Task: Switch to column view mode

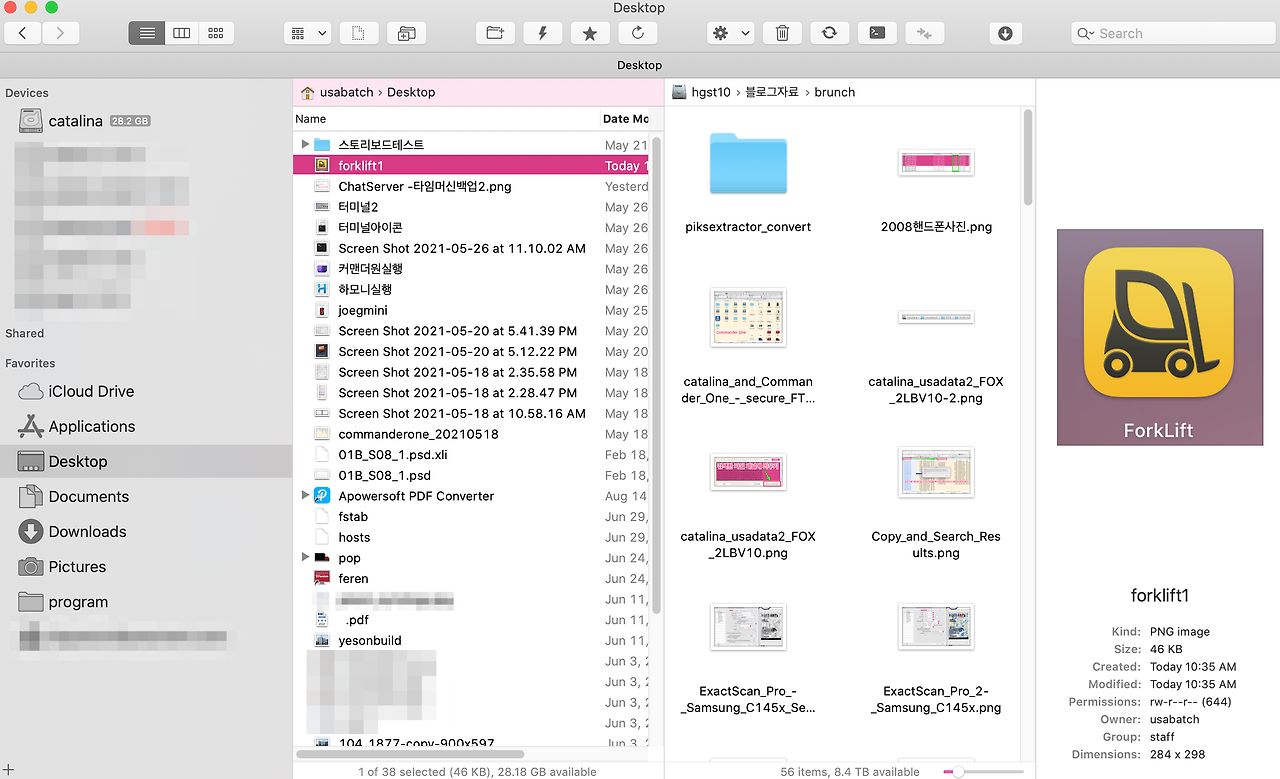Action: (x=182, y=33)
